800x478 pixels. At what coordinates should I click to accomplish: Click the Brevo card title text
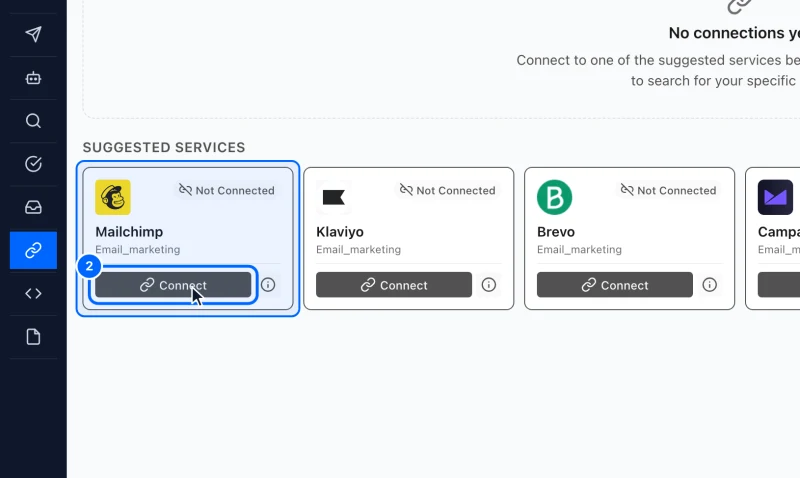click(556, 232)
